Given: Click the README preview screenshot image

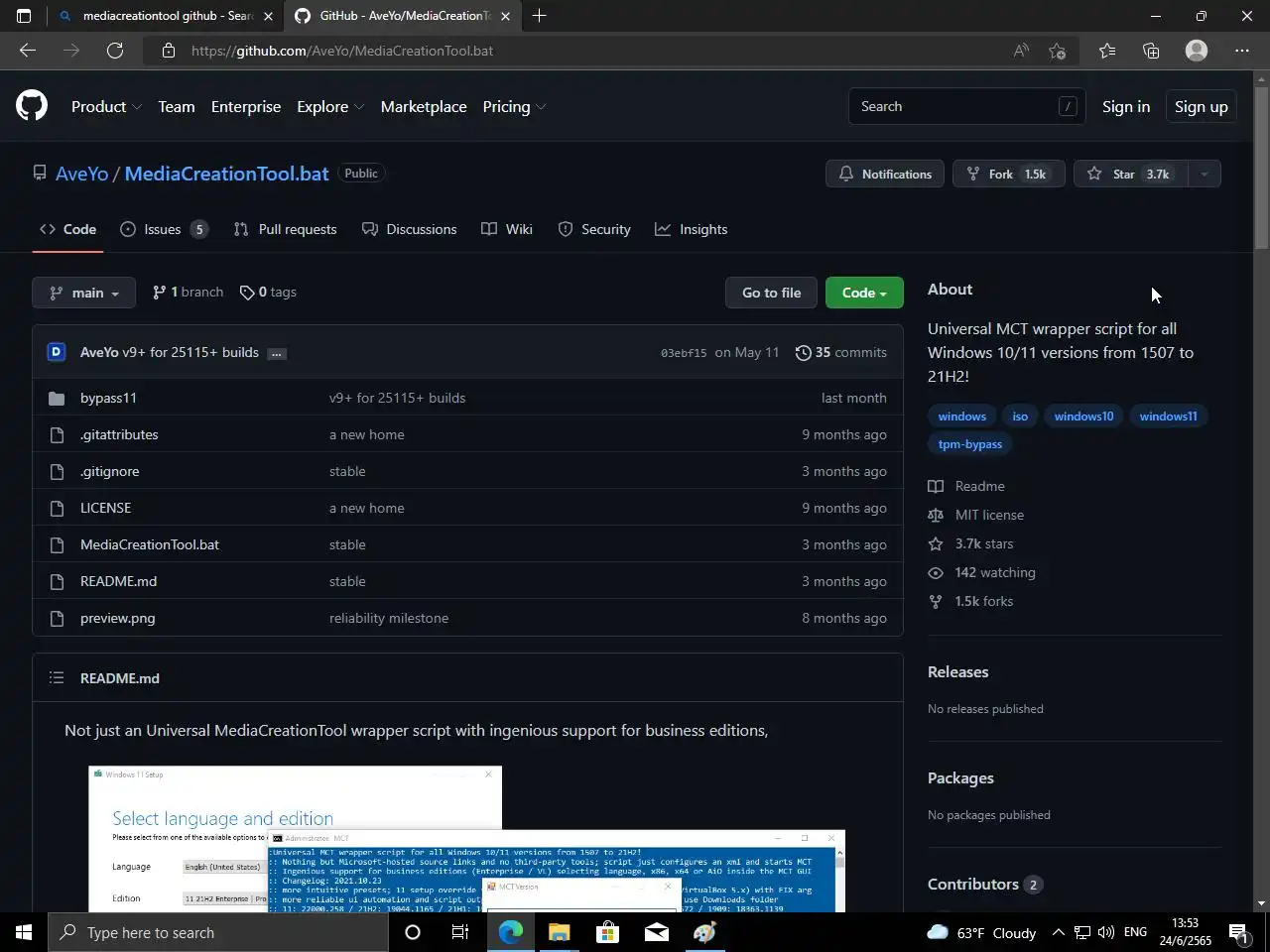Looking at the screenshot, I should click(x=466, y=839).
